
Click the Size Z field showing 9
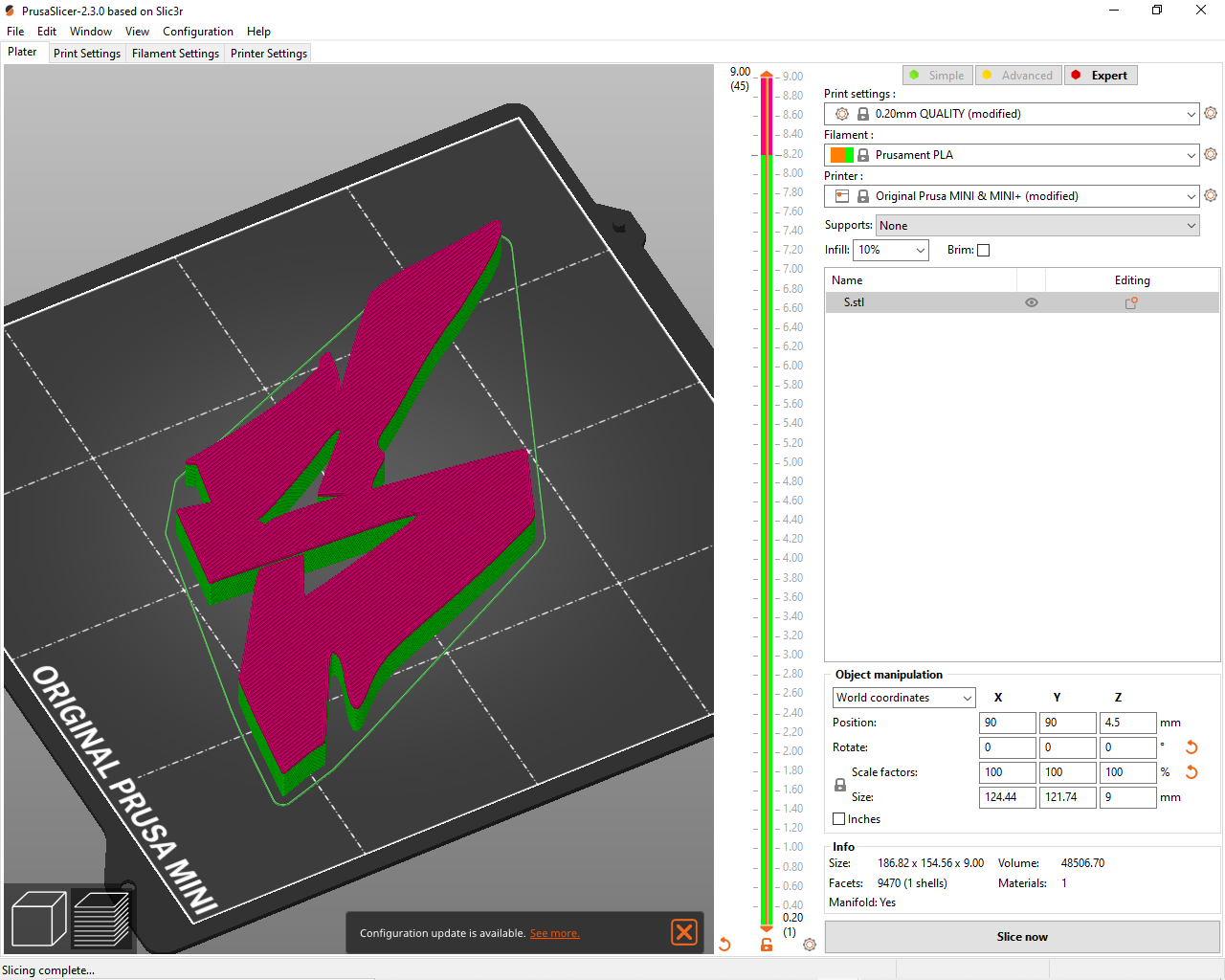pos(1127,797)
